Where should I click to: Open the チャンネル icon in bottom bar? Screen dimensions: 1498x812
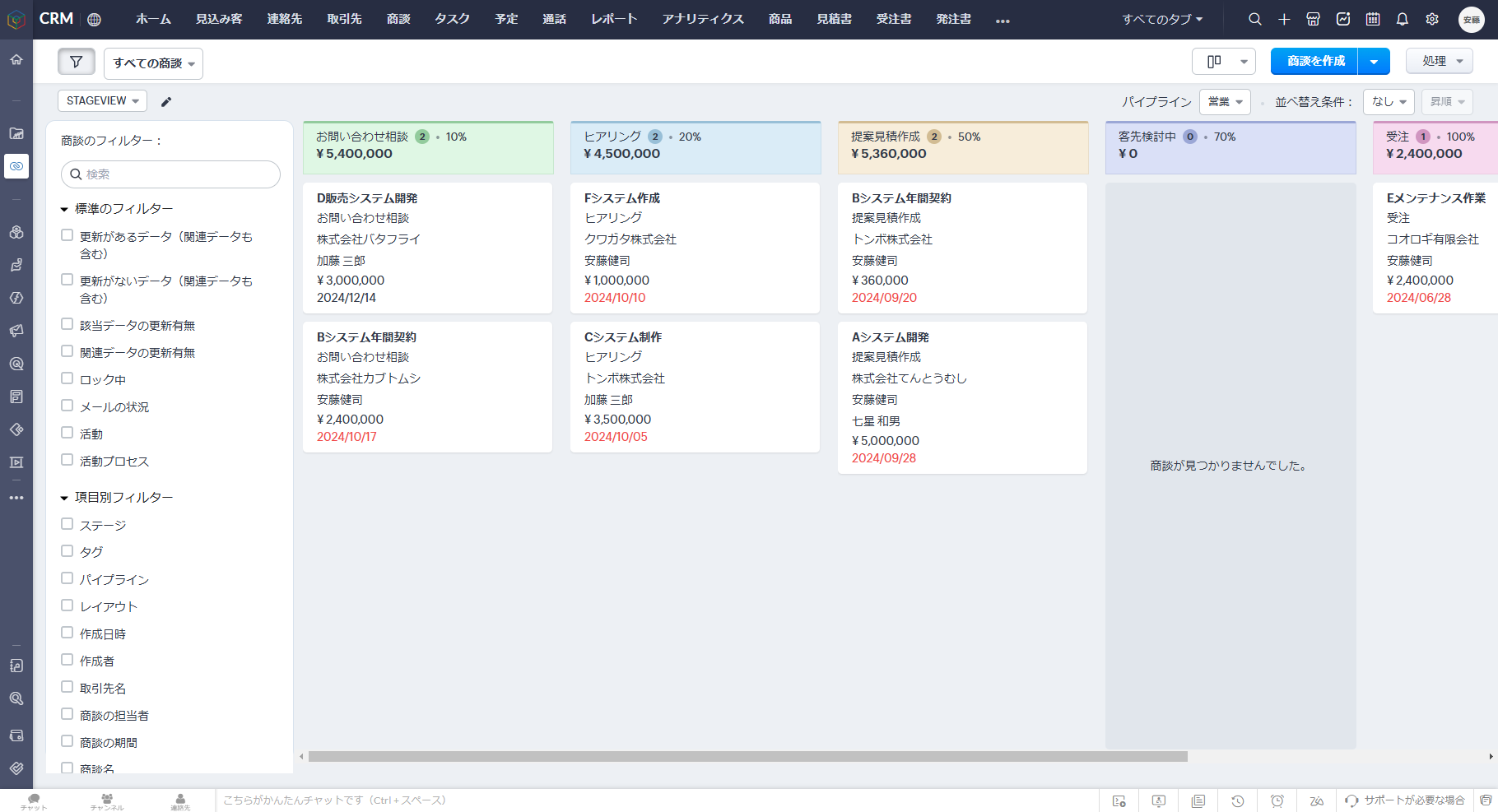[x=107, y=801]
